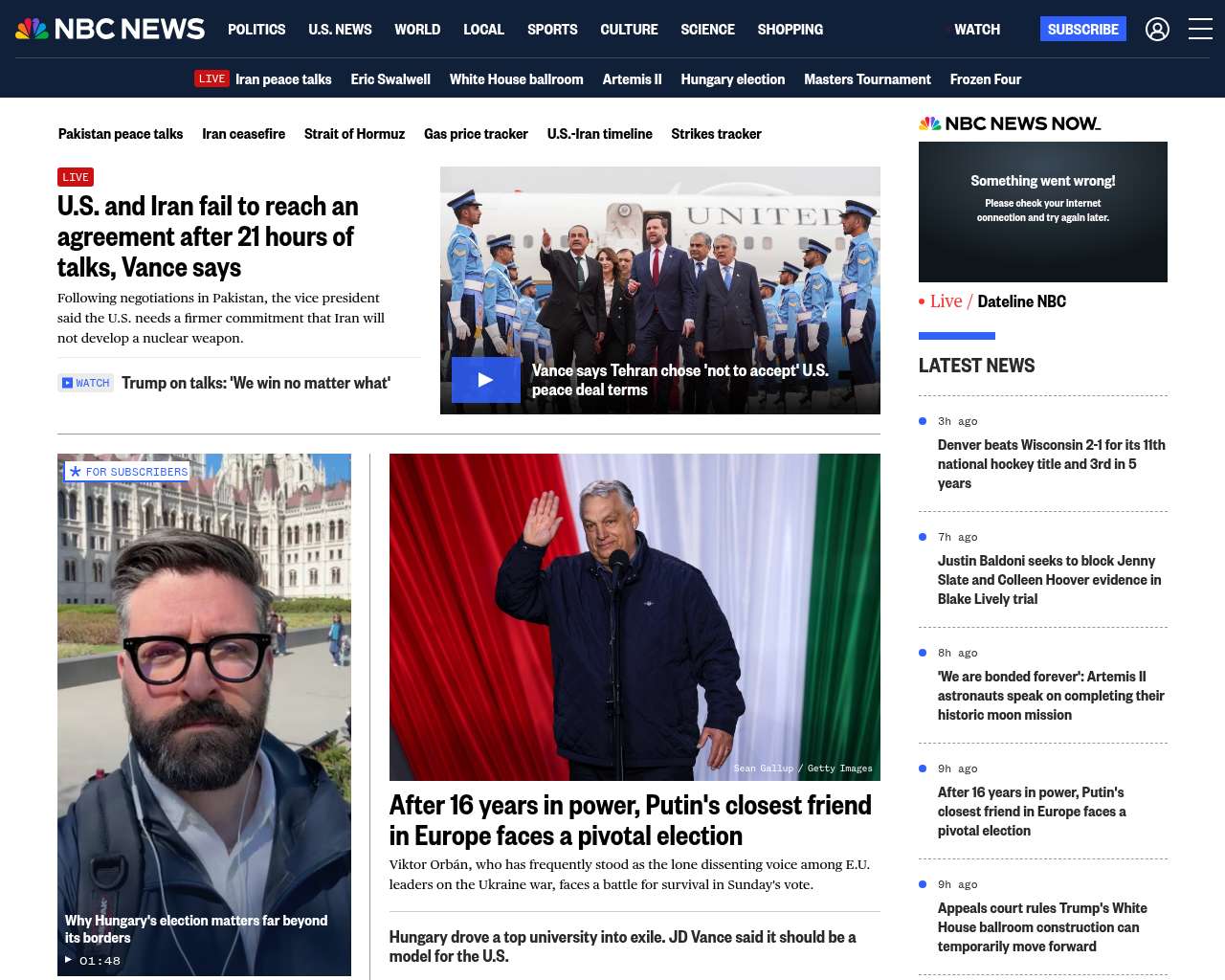The height and width of the screenshot is (980, 1225).
Task: Open the Shopping menu item
Action: (x=790, y=30)
